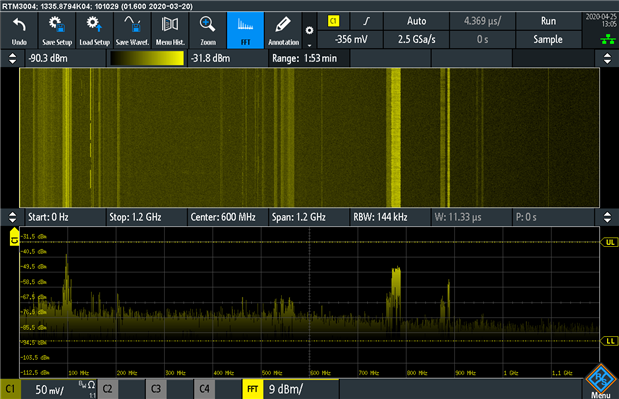
Task: Select the UL upper level marker
Action: [609, 242]
